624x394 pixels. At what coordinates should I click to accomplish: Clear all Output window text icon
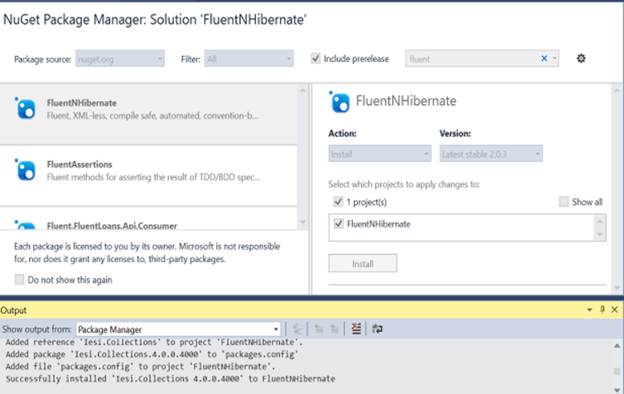pos(356,329)
